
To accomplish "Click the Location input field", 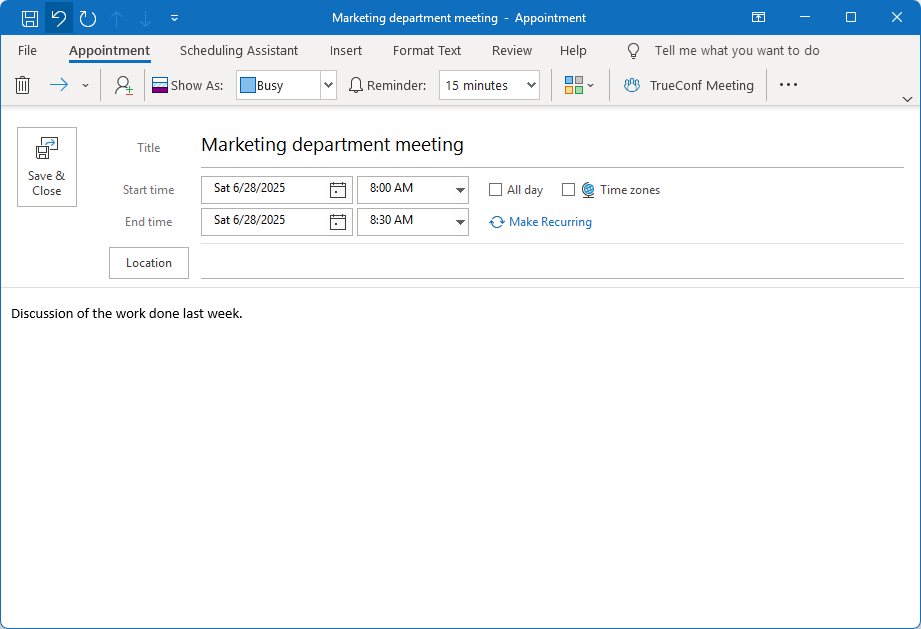I will click(x=552, y=263).
